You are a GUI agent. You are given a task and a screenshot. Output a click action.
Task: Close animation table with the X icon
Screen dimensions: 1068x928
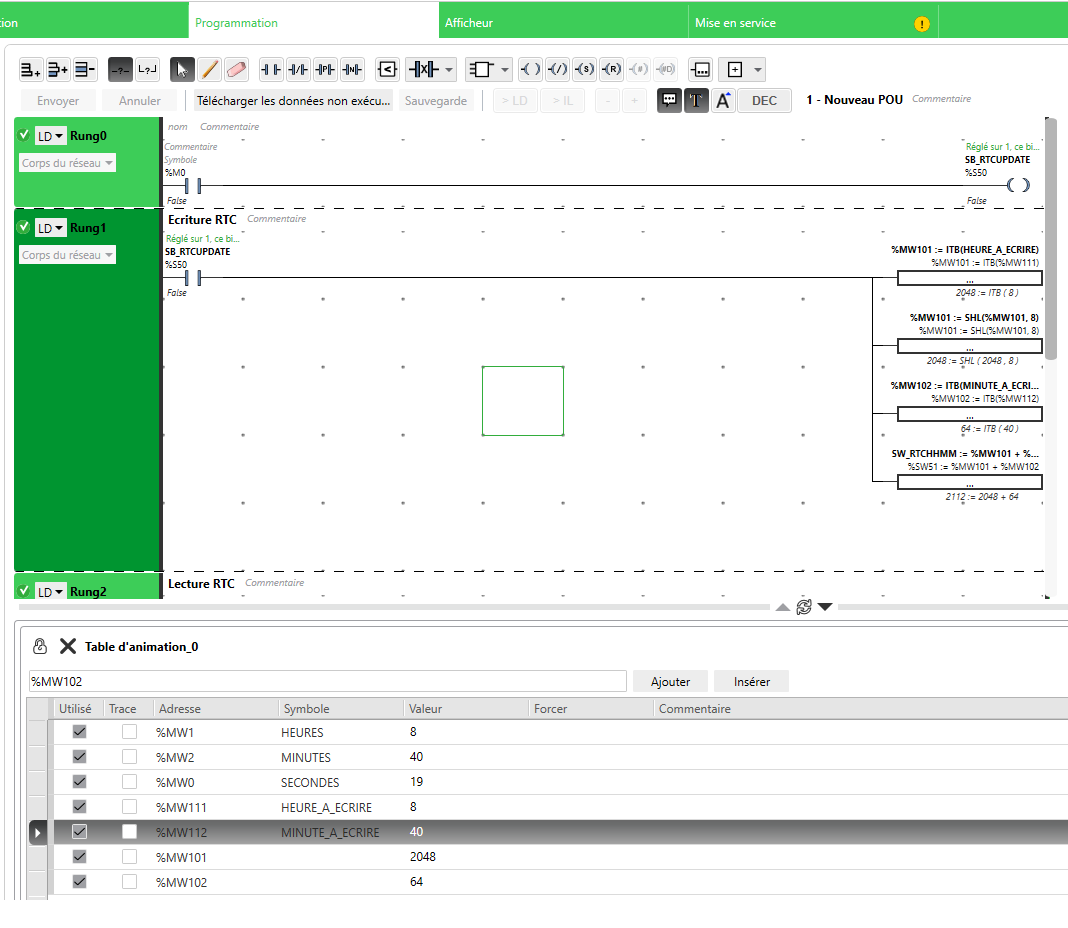(68, 646)
